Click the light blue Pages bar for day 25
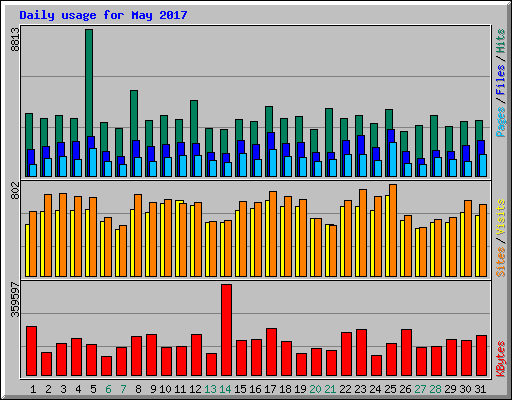This screenshot has height=400, width=512. coord(393,159)
